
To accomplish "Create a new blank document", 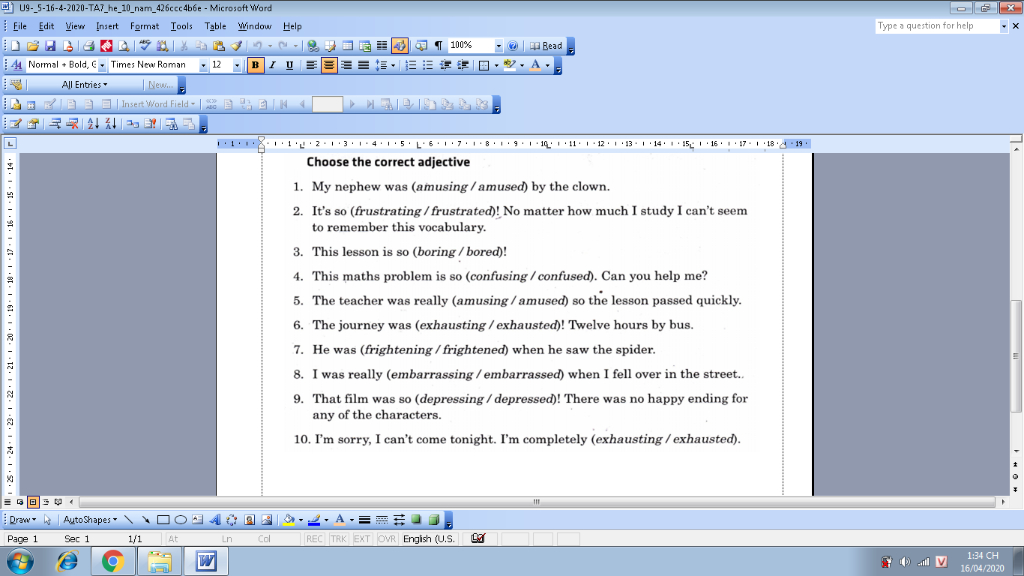I will (x=15, y=46).
